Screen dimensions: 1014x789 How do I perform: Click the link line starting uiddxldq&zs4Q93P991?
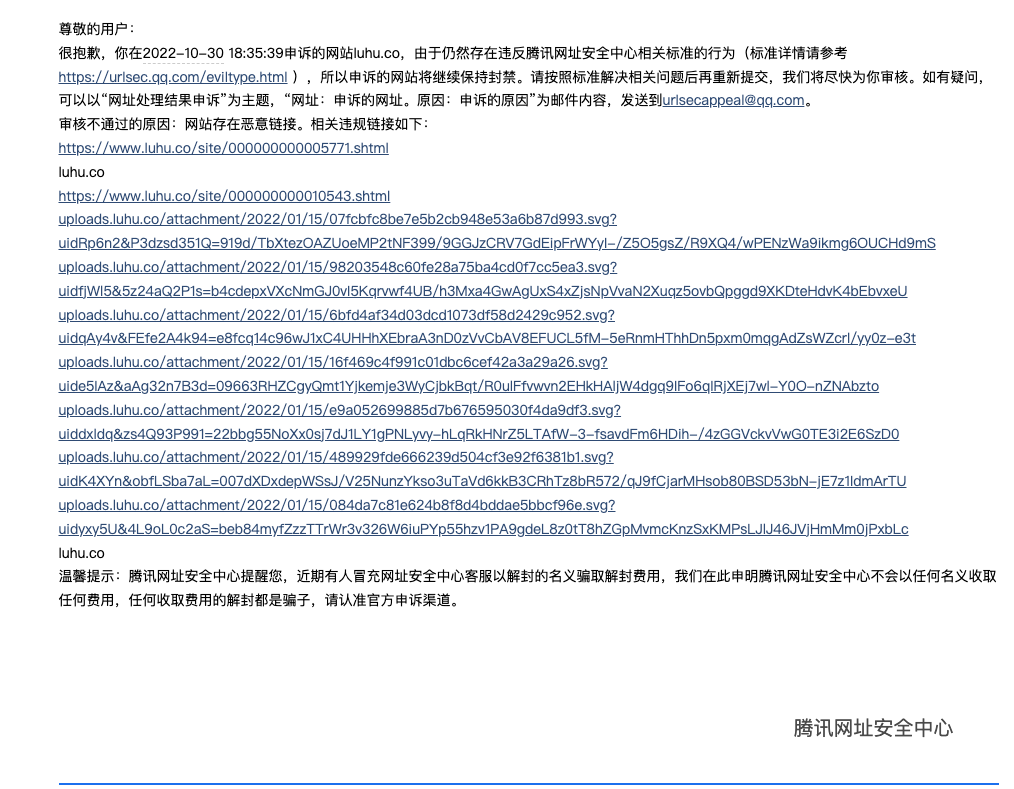(x=479, y=434)
